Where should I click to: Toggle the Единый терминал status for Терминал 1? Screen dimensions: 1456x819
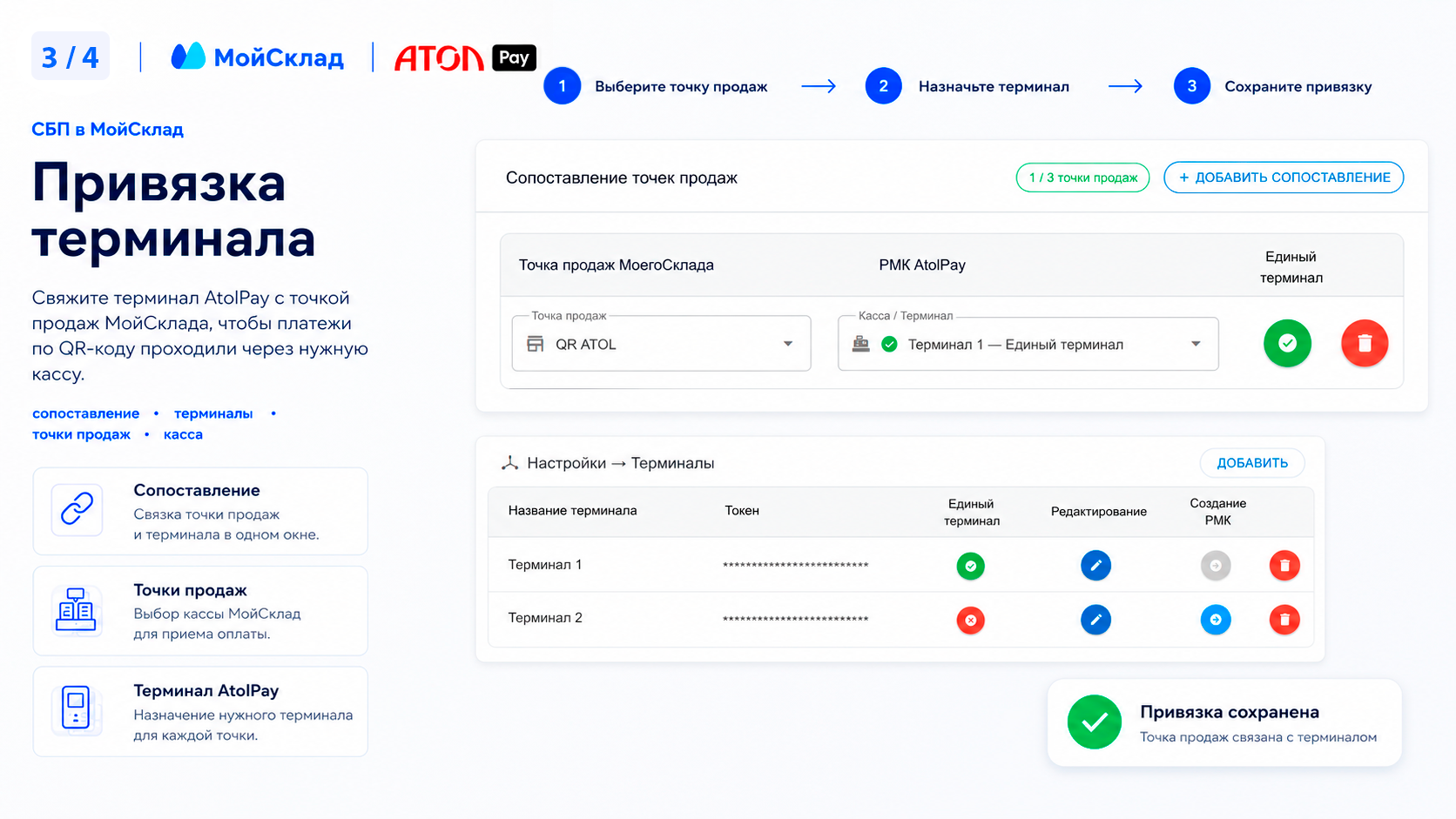click(970, 566)
